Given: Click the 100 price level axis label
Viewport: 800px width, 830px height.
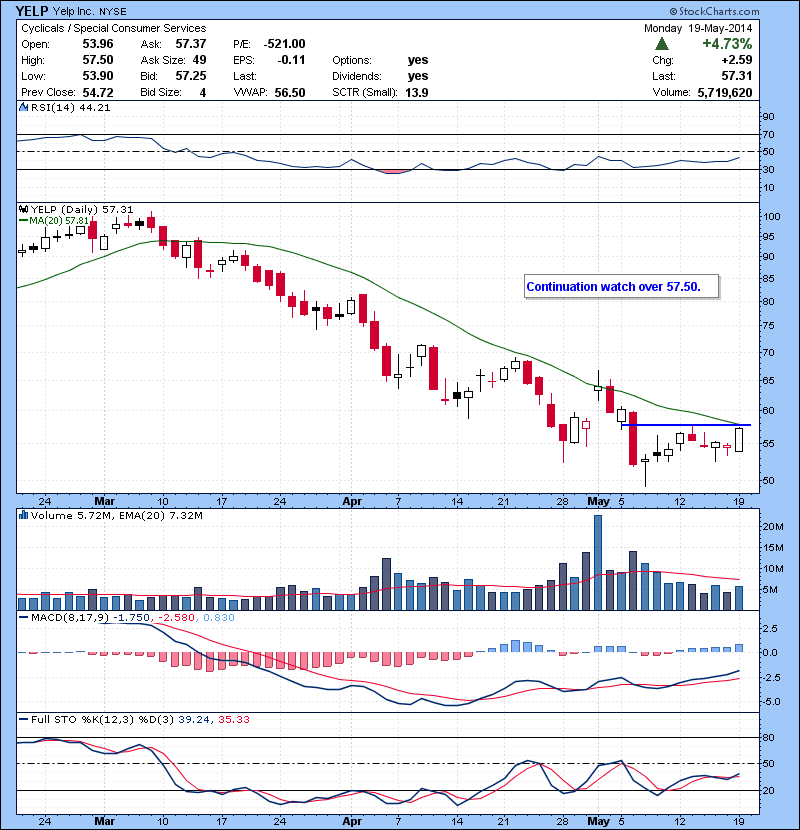Looking at the screenshot, I should [770, 216].
